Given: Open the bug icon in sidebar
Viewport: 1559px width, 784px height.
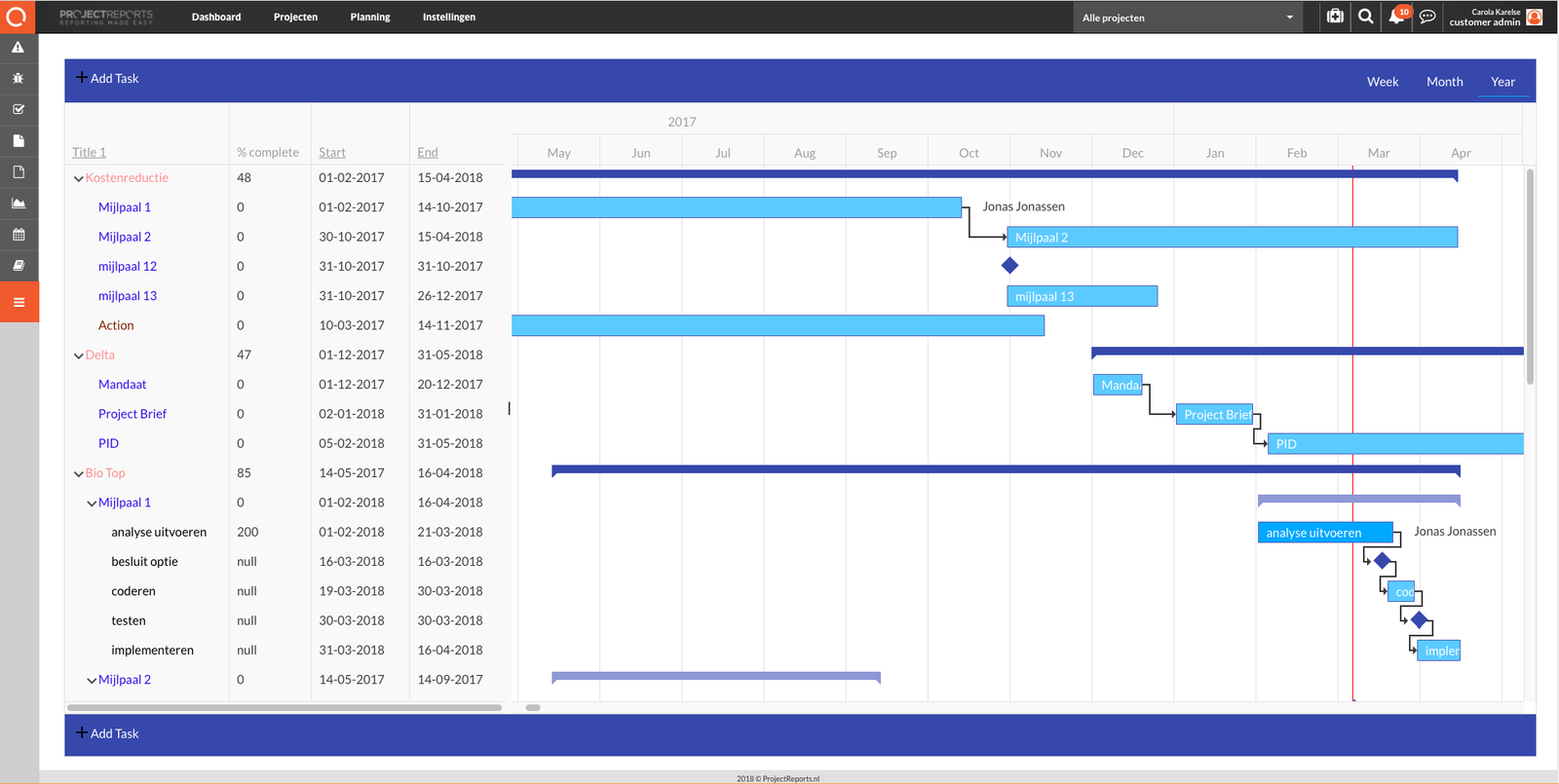Looking at the screenshot, I should click(18, 78).
